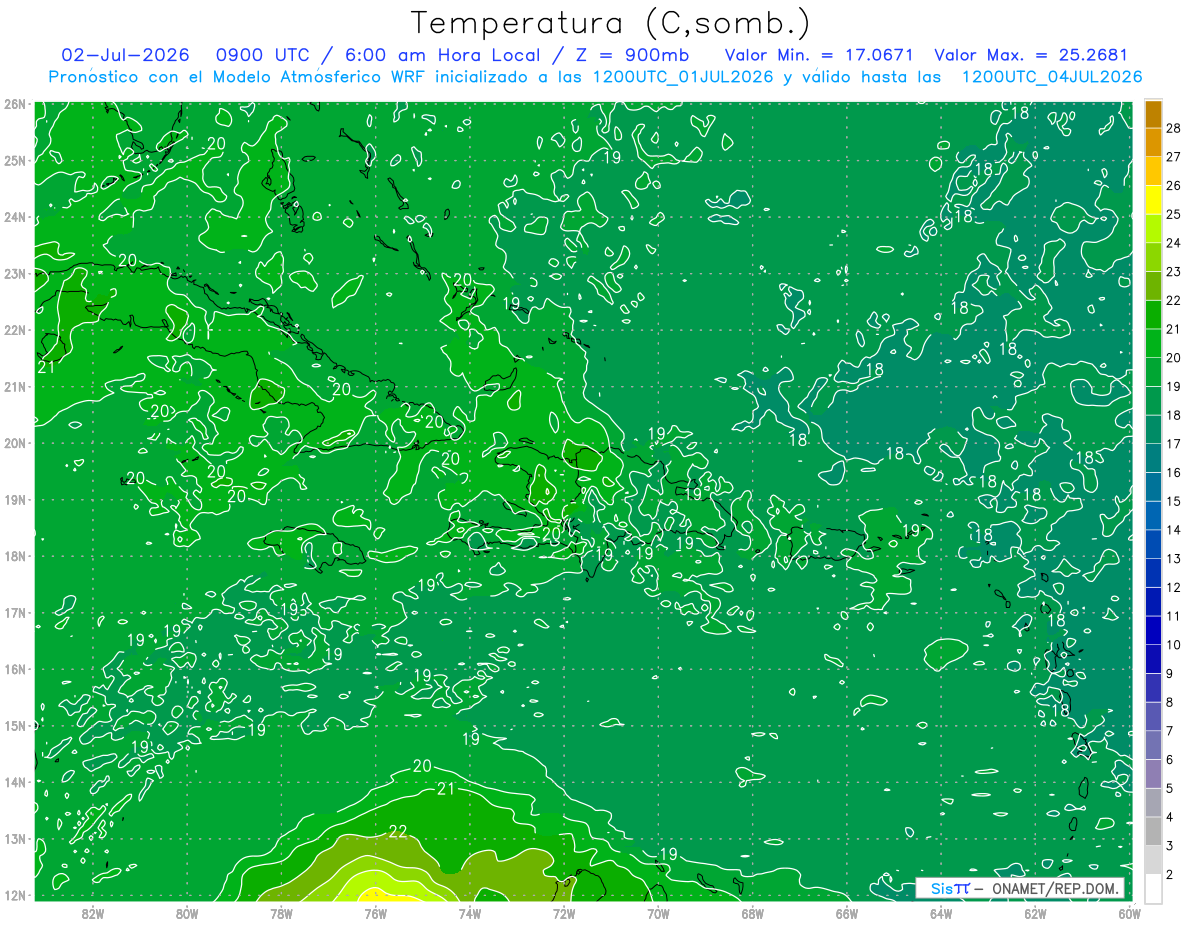Select the 72W longitude axis label
This screenshot has width=1200, height=927.
pyautogui.click(x=564, y=913)
